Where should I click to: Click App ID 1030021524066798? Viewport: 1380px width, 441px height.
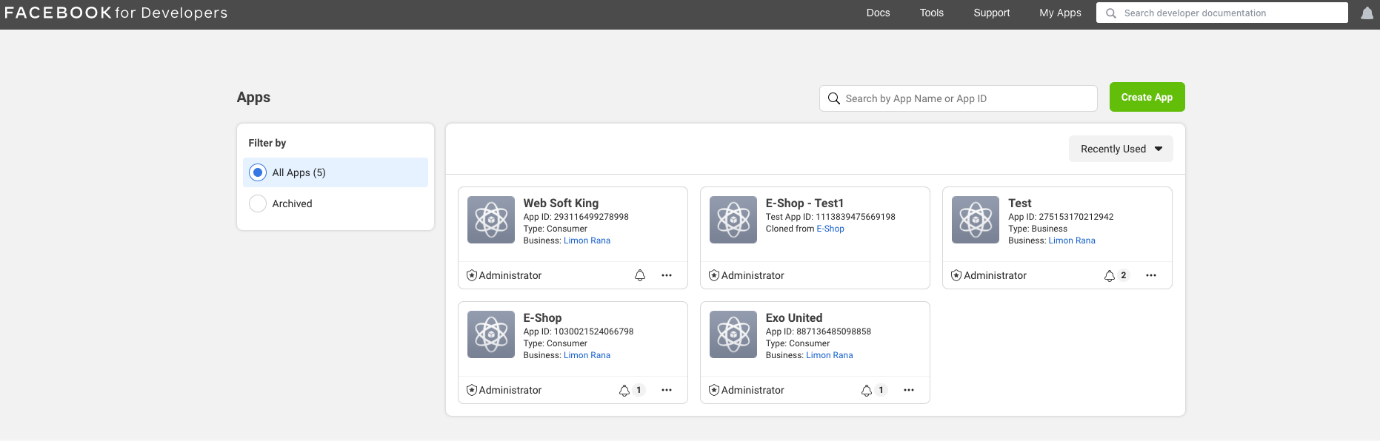coord(578,331)
